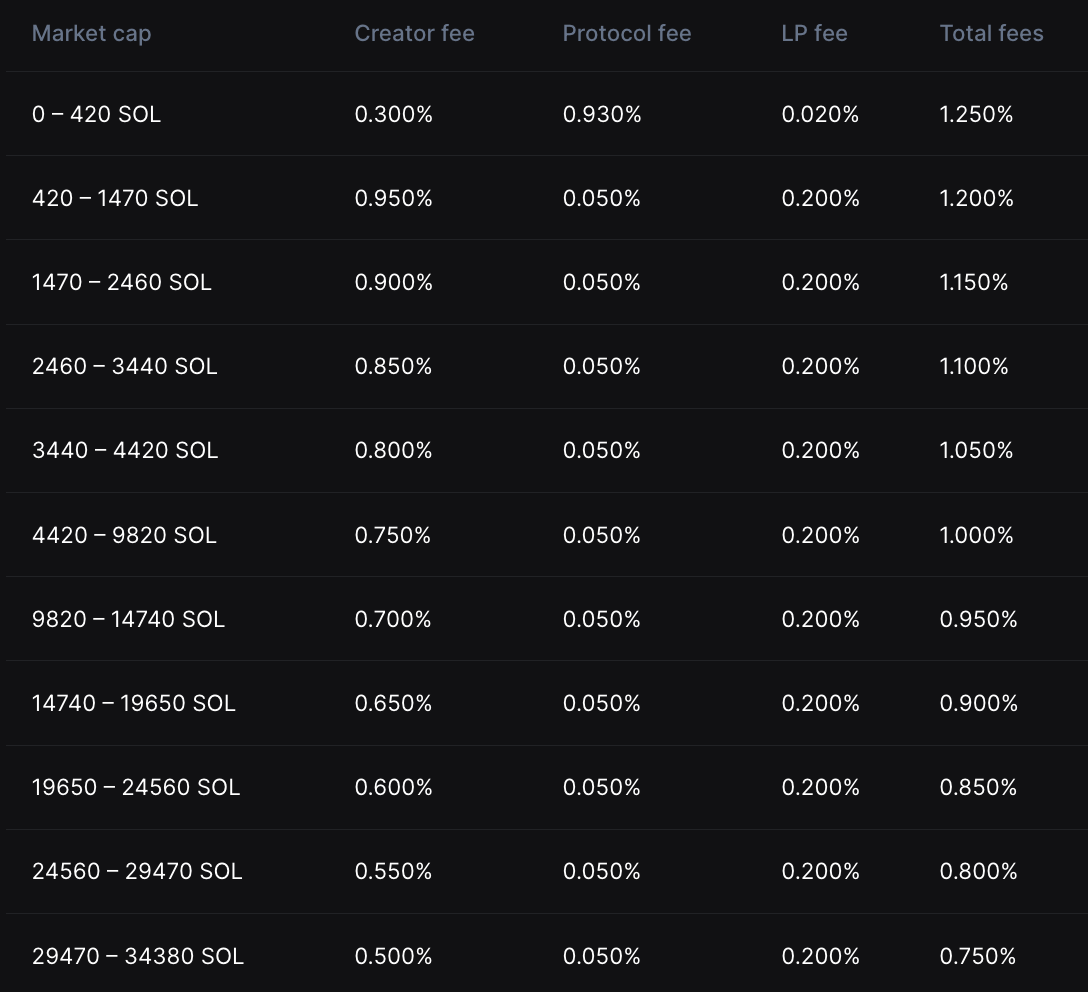Select the 19650 – 24560 SOL tier

pos(136,788)
